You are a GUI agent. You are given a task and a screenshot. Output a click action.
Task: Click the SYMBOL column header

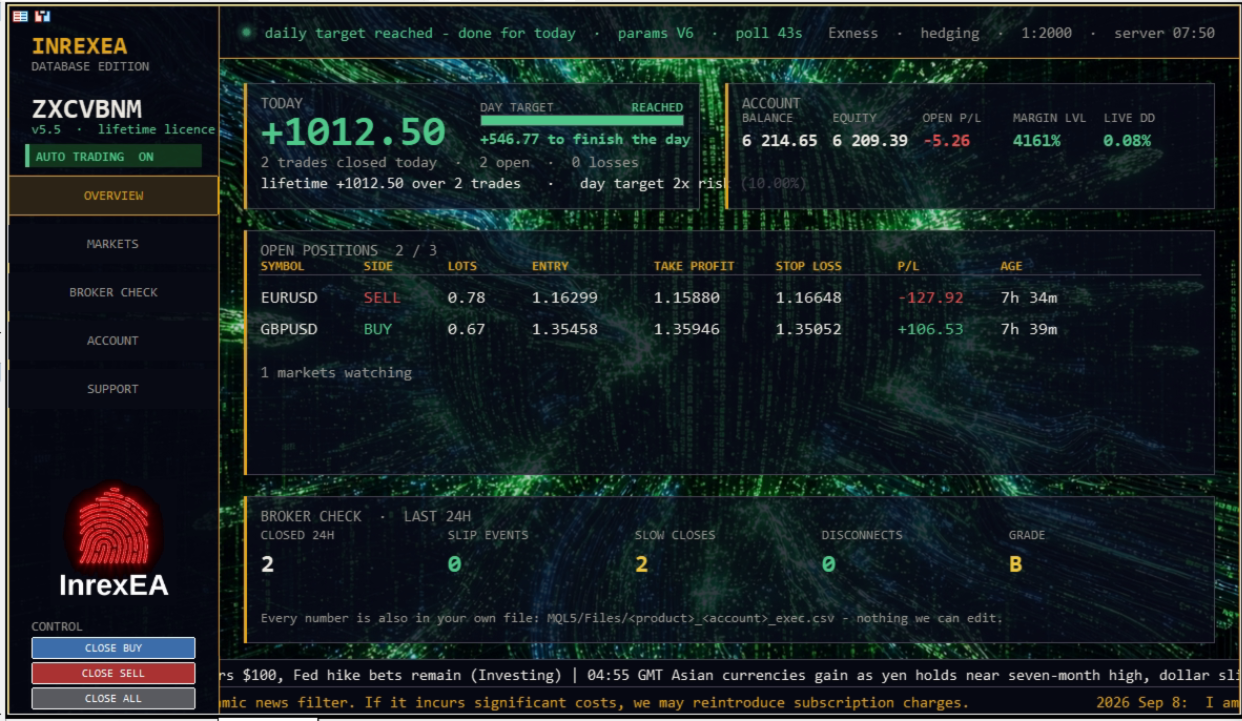click(x=282, y=266)
